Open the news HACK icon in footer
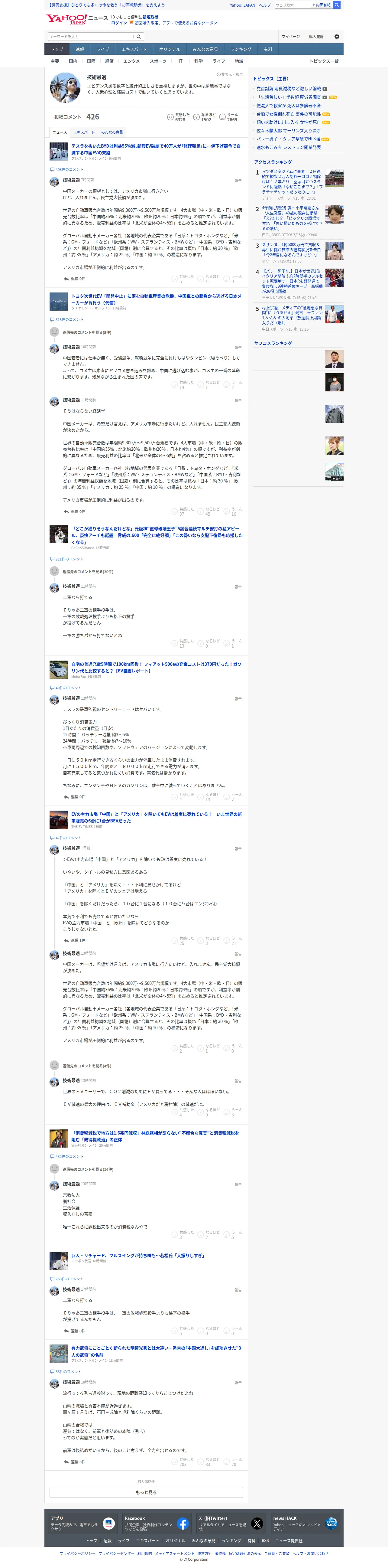The image size is (388, 1568). click(x=331, y=1524)
